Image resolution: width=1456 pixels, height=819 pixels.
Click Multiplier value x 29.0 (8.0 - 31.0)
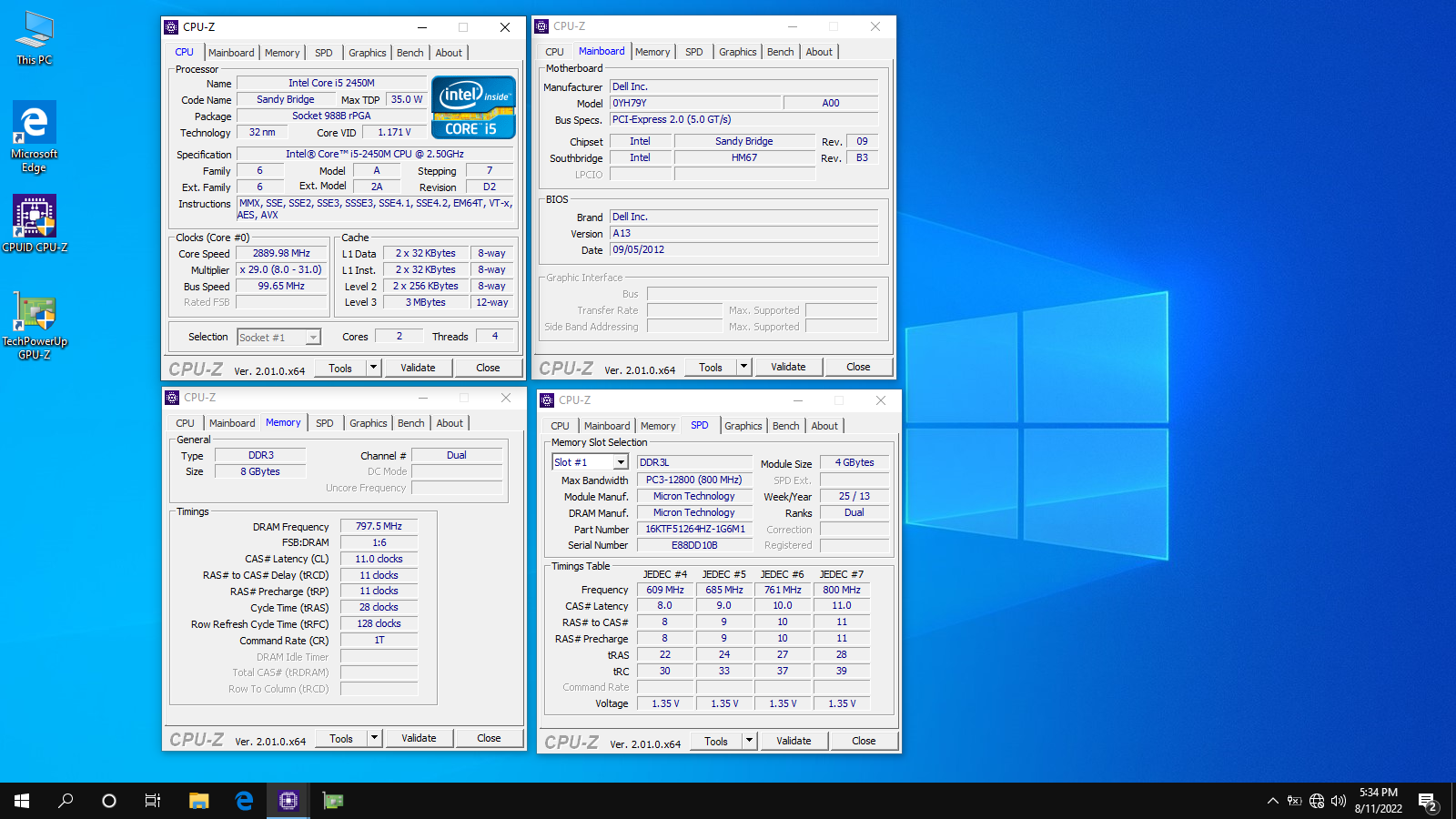281,269
